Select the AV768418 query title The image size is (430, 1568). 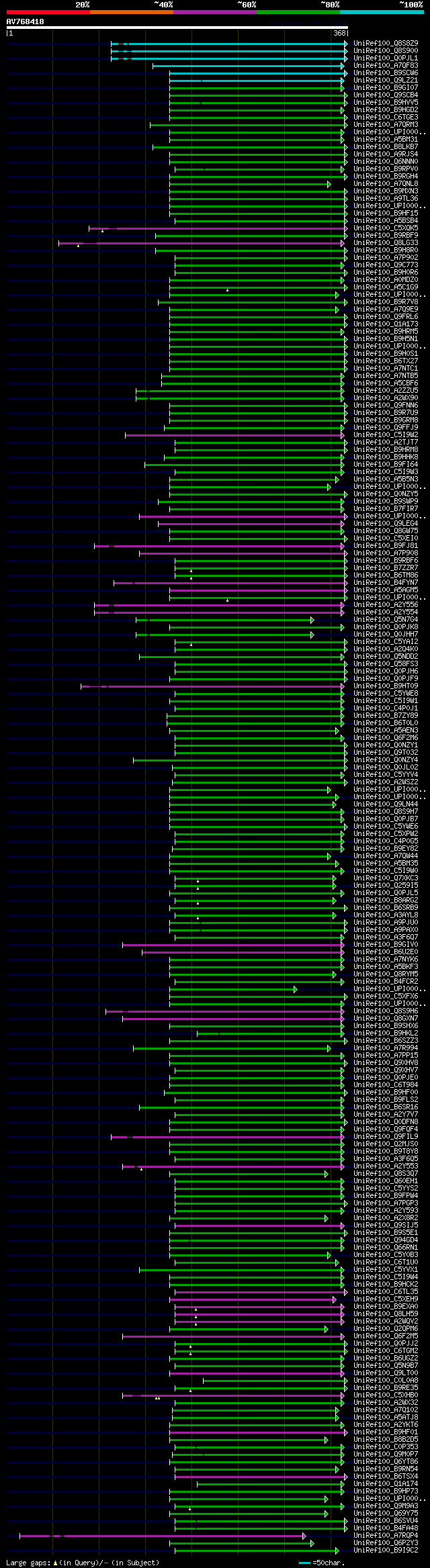[26, 21]
